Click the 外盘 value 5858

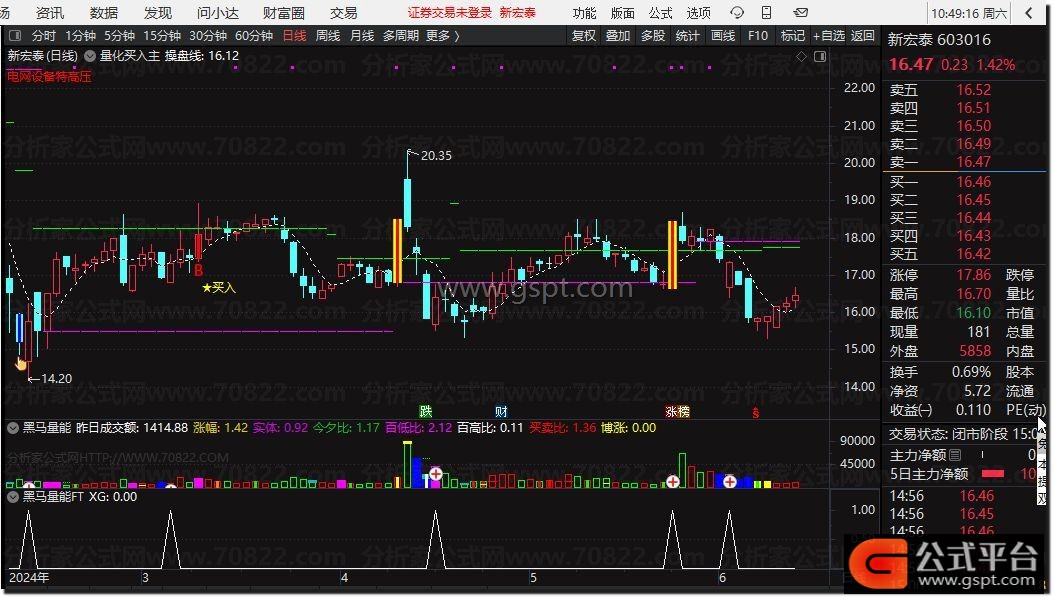click(975, 351)
